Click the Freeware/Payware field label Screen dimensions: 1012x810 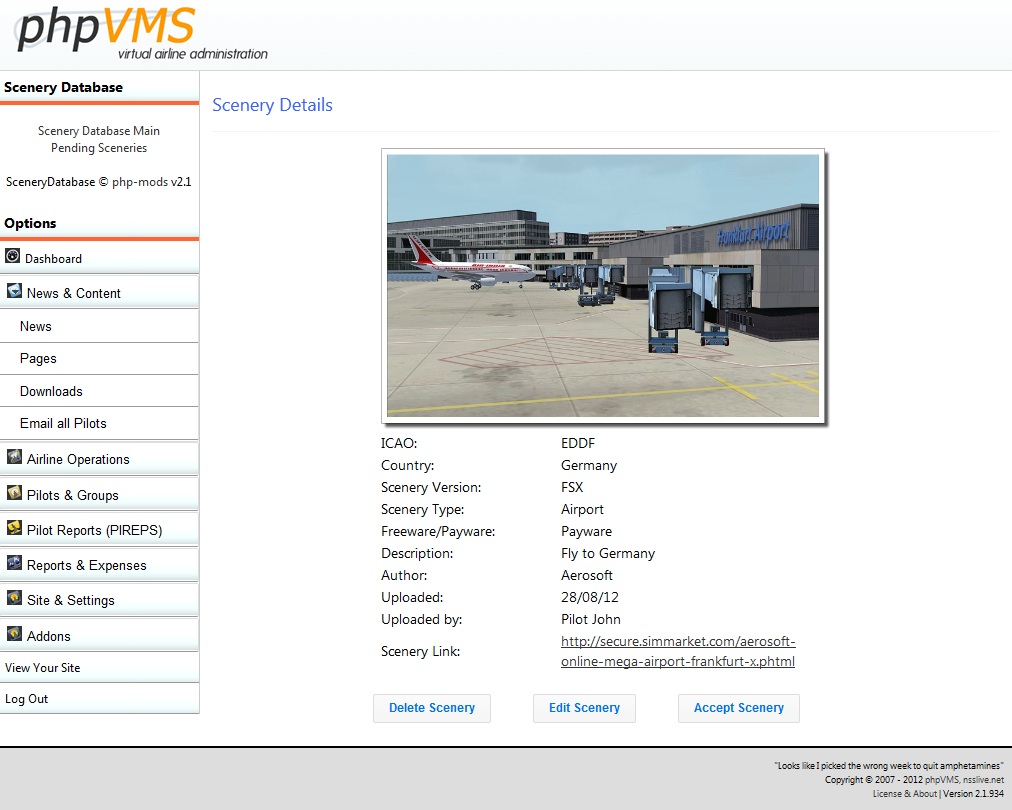(438, 531)
